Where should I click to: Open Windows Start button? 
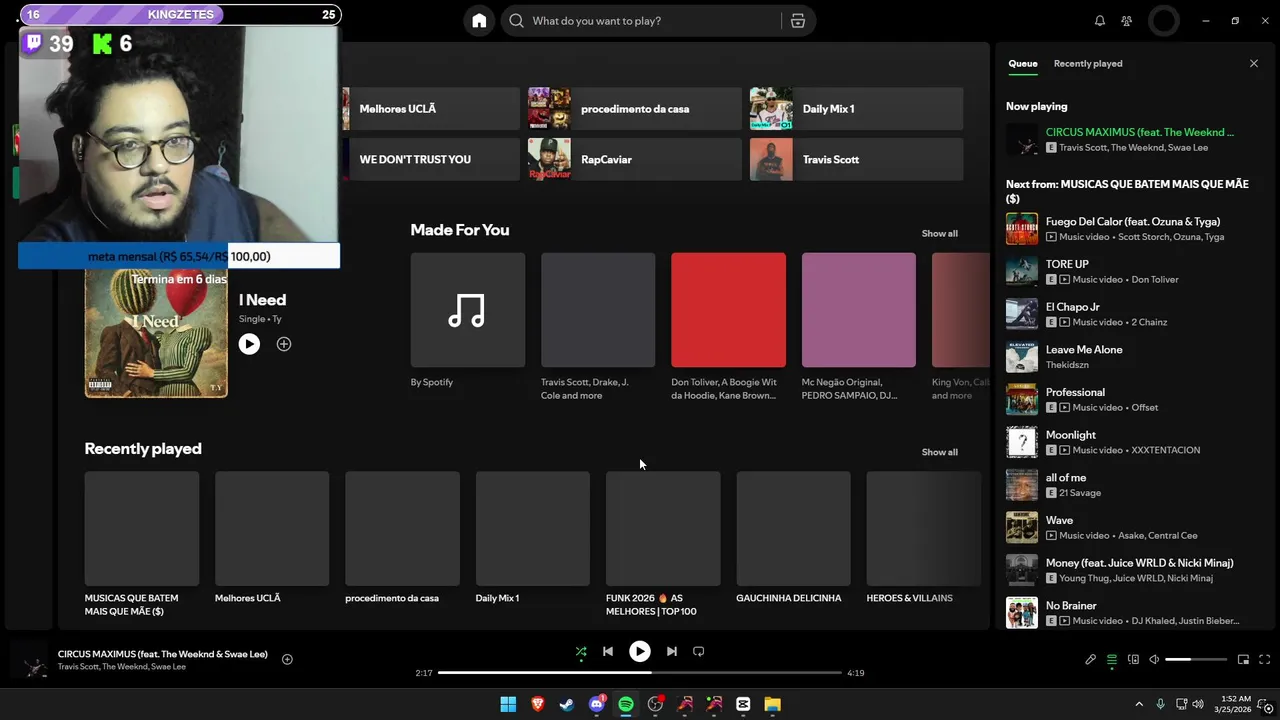508,704
